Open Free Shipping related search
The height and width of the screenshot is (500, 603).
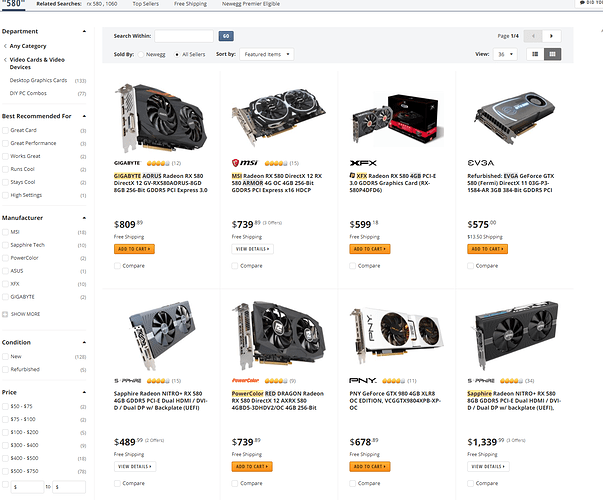point(190,4)
